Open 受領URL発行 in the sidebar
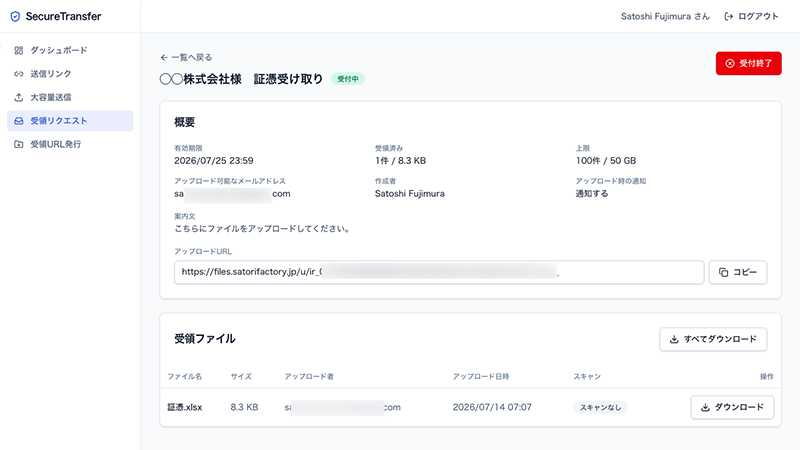 (x=70, y=144)
